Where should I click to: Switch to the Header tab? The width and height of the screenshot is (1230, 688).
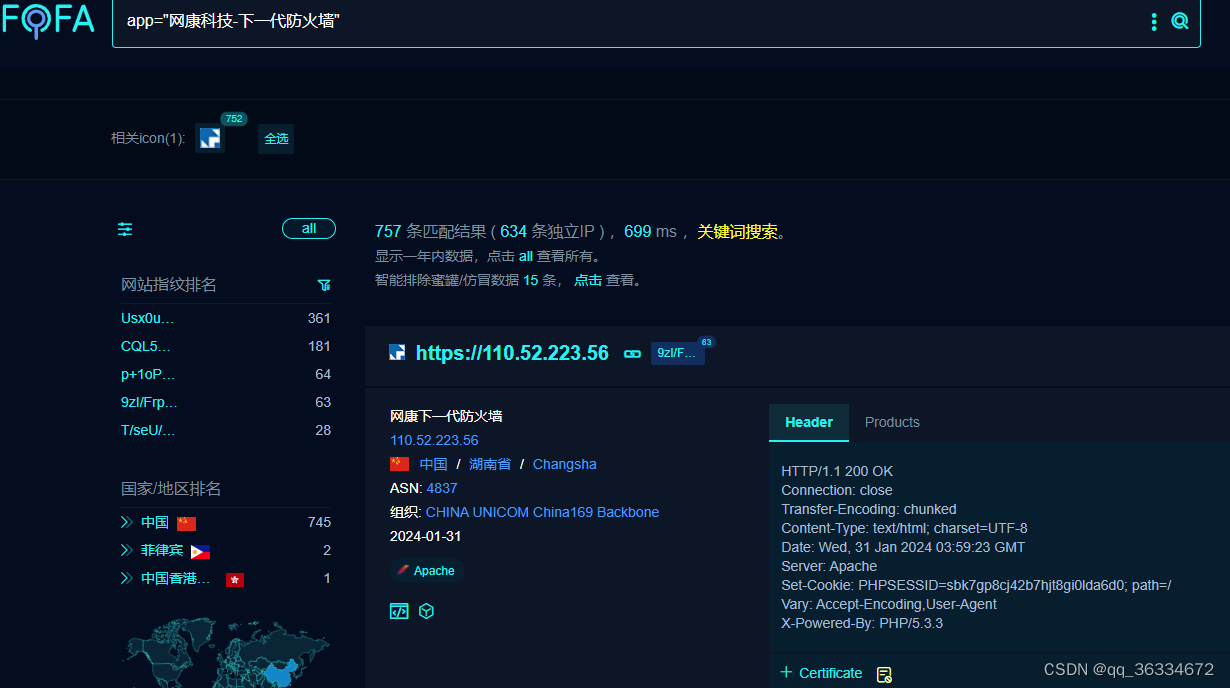(x=809, y=422)
